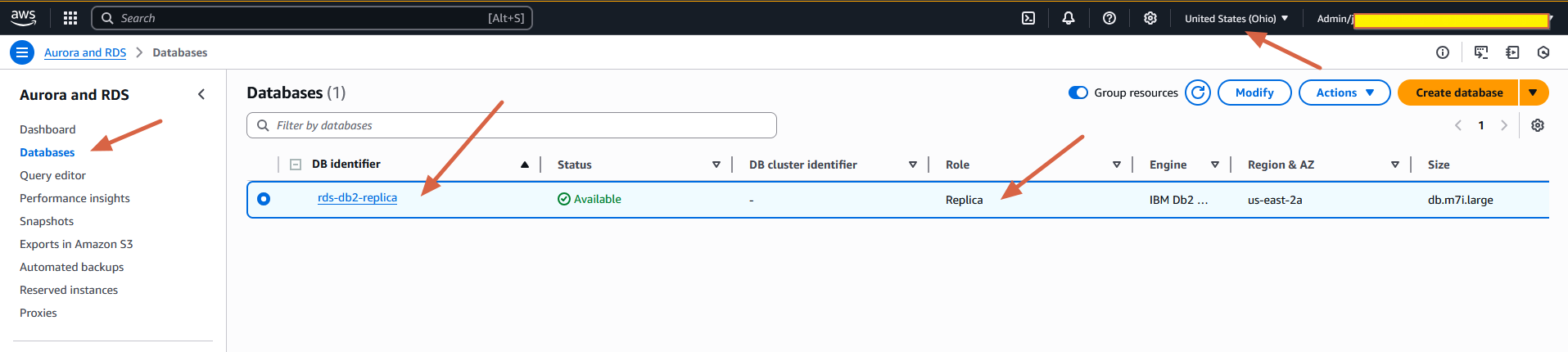Open the Admin account menu

click(x=1435, y=18)
